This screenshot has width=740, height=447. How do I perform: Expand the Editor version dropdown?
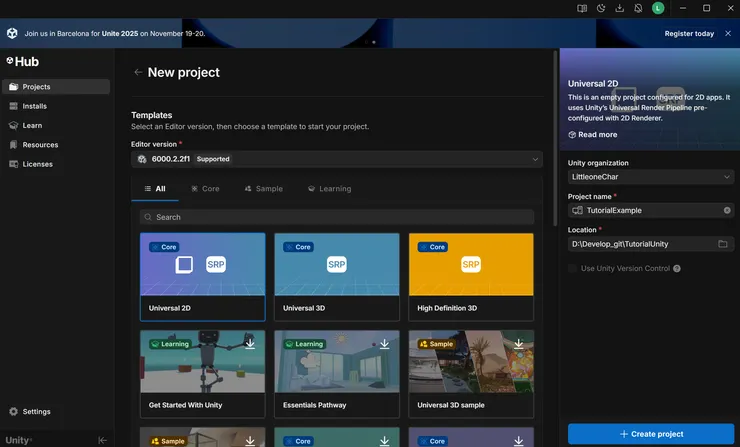[337, 159]
